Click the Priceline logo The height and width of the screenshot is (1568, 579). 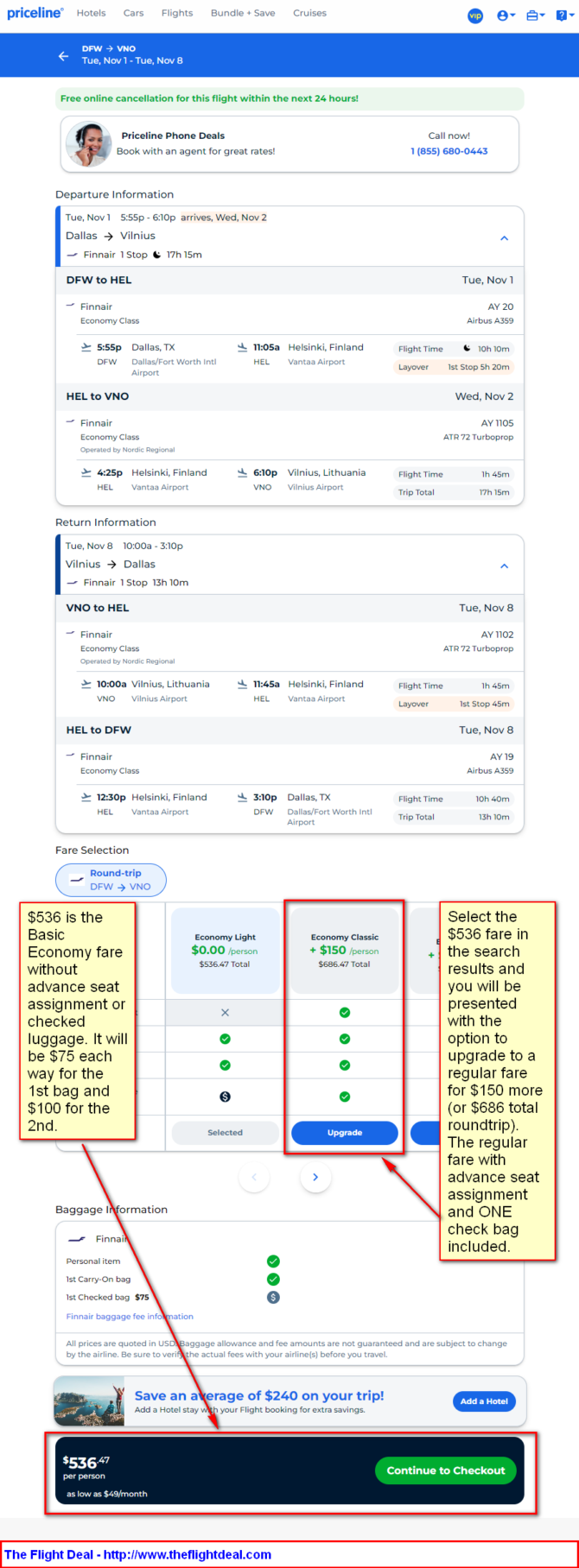pos(35,13)
